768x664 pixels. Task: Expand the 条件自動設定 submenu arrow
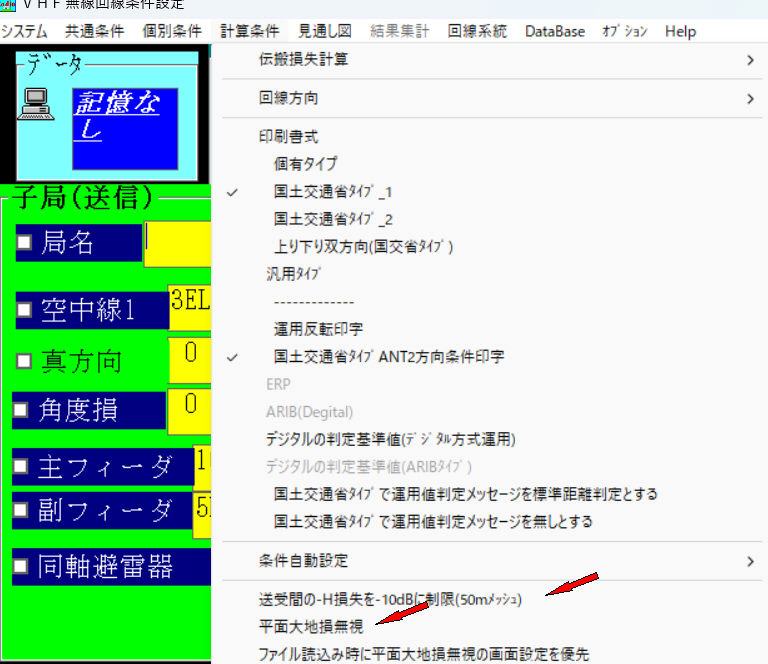(x=750, y=561)
